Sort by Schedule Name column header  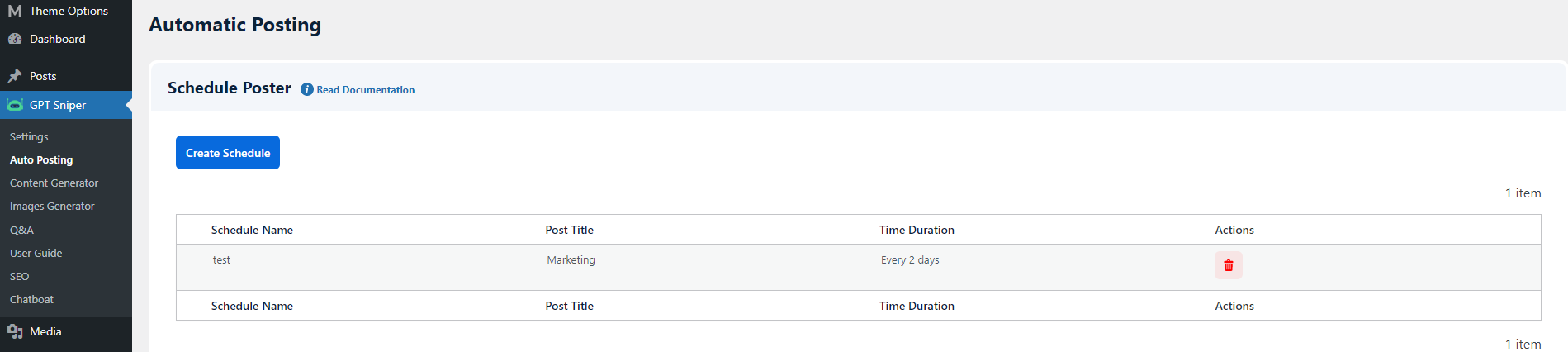tap(252, 230)
